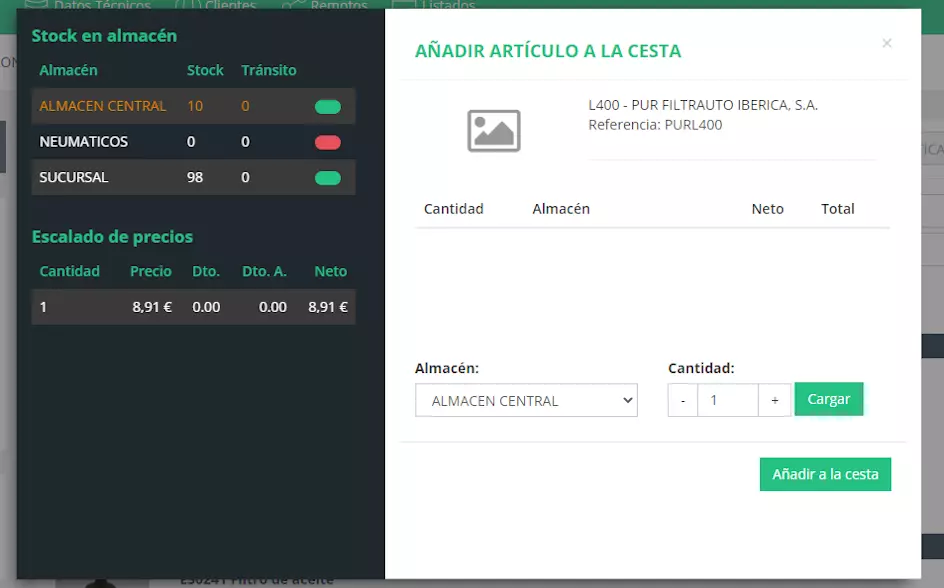Select the 8,91 € price scale row

coord(193,307)
